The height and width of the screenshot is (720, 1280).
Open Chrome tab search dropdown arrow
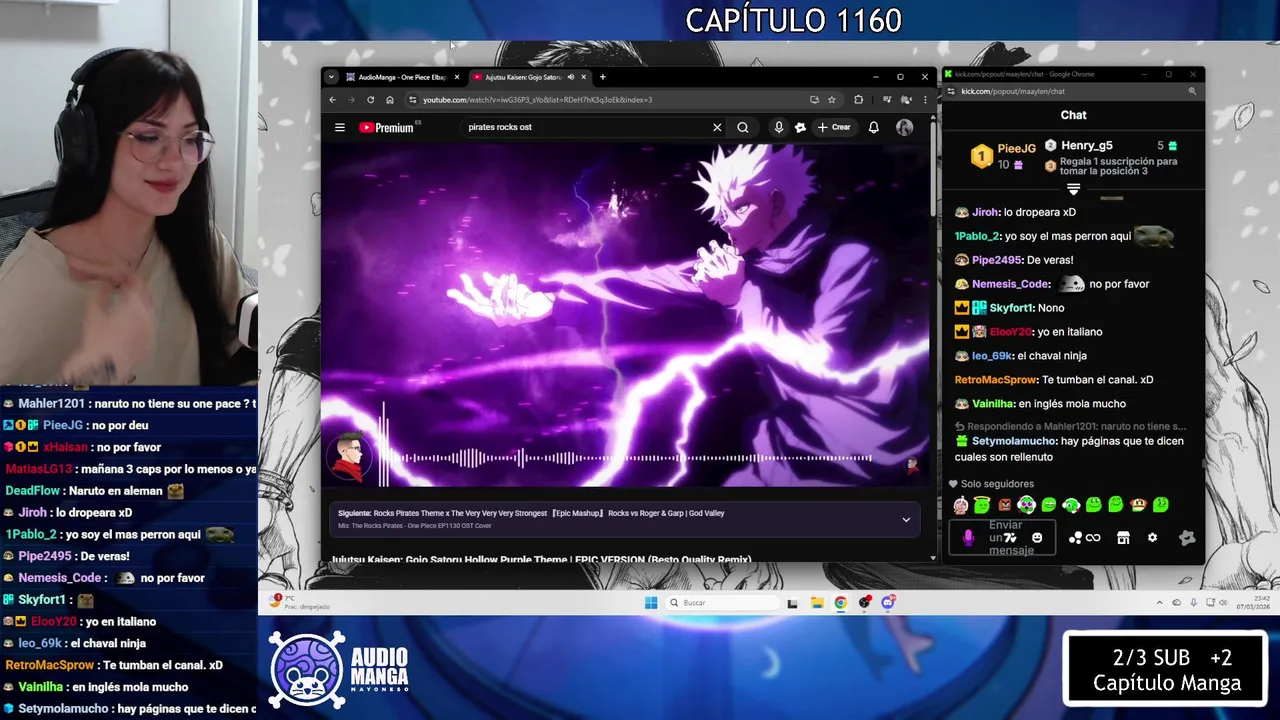point(331,77)
